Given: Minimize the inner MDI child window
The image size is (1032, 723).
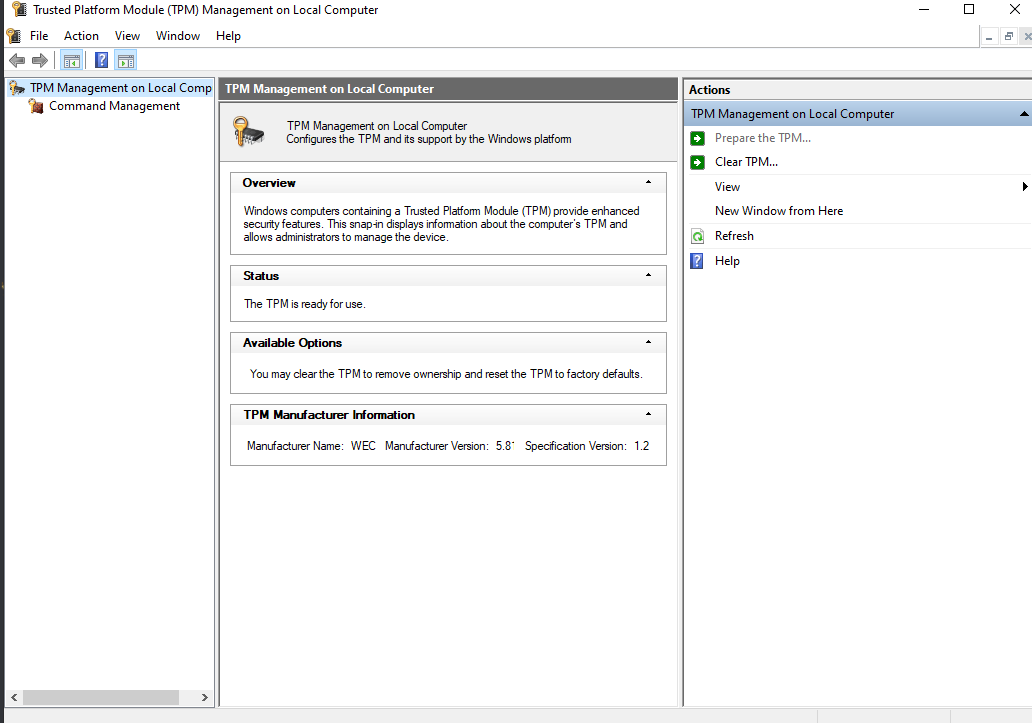Looking at the screenshot, I should [x=989, y=37].
